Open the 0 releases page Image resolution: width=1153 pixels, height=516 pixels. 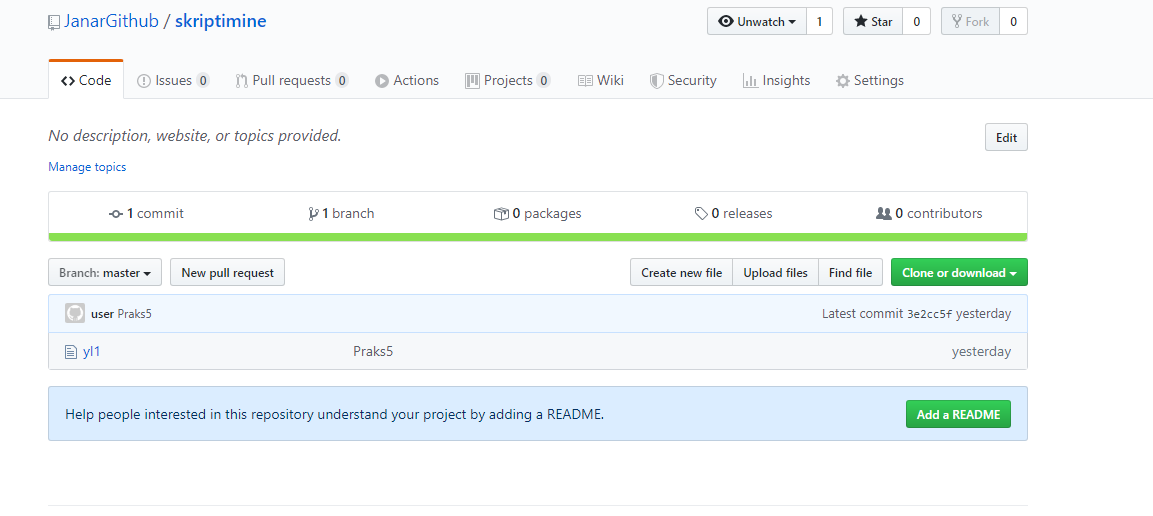click(x=733, y=213)
